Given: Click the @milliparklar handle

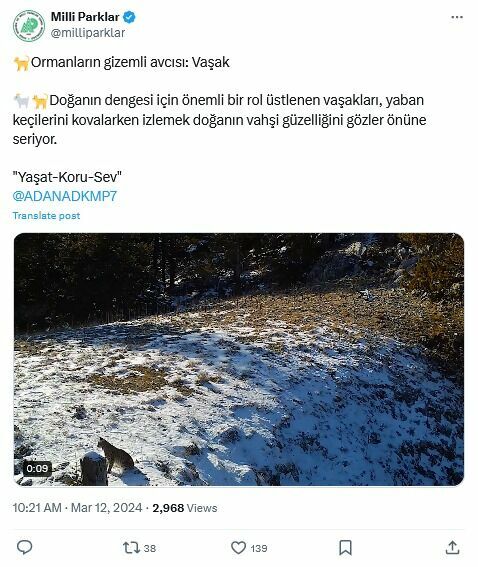Looking at the screenshot, I should click(x=88, y=33).
